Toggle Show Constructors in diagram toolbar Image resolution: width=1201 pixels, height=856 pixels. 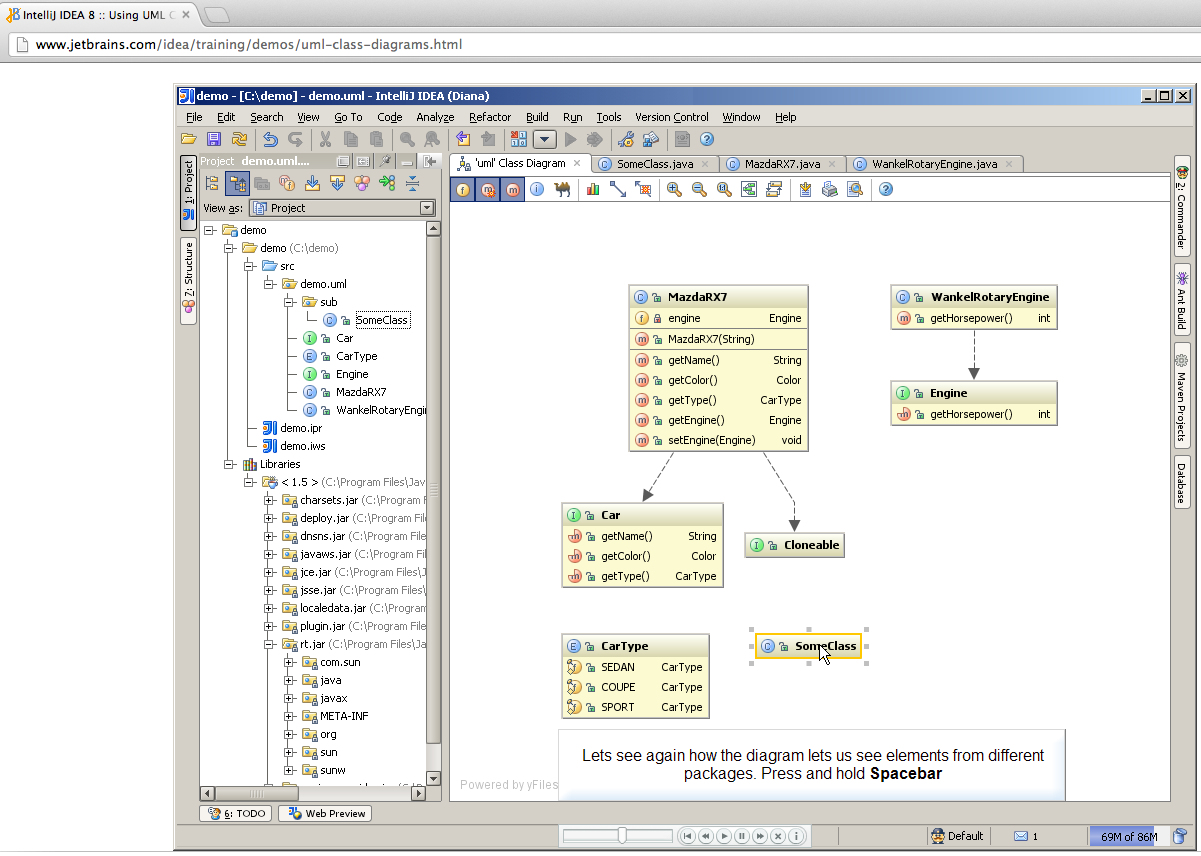click(x=488, y=189)
